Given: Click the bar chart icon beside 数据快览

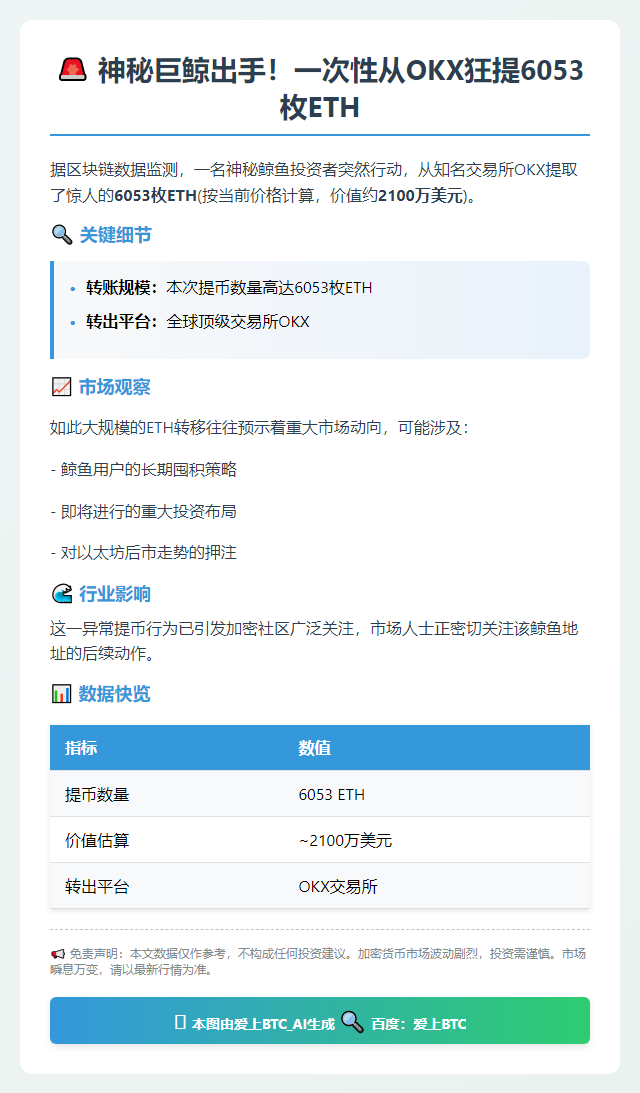Looking at the screenshot, I should click(x=61, y=694).
